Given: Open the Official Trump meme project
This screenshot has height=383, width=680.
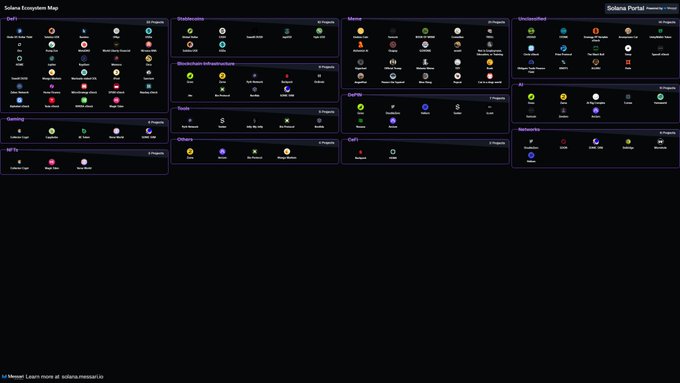Looking at the screenshot, I should point(392,62).
